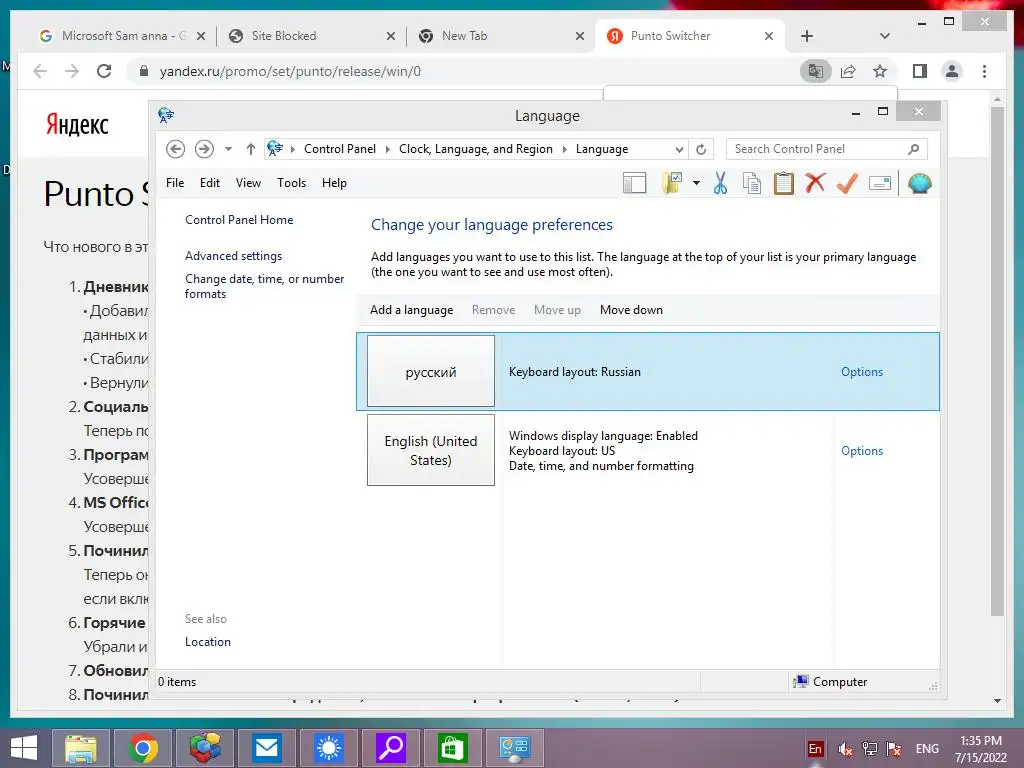Click Clock, Language, and Region breadcrumb
The width and height of the screenshot is (1024, 768).
(476, 149)
